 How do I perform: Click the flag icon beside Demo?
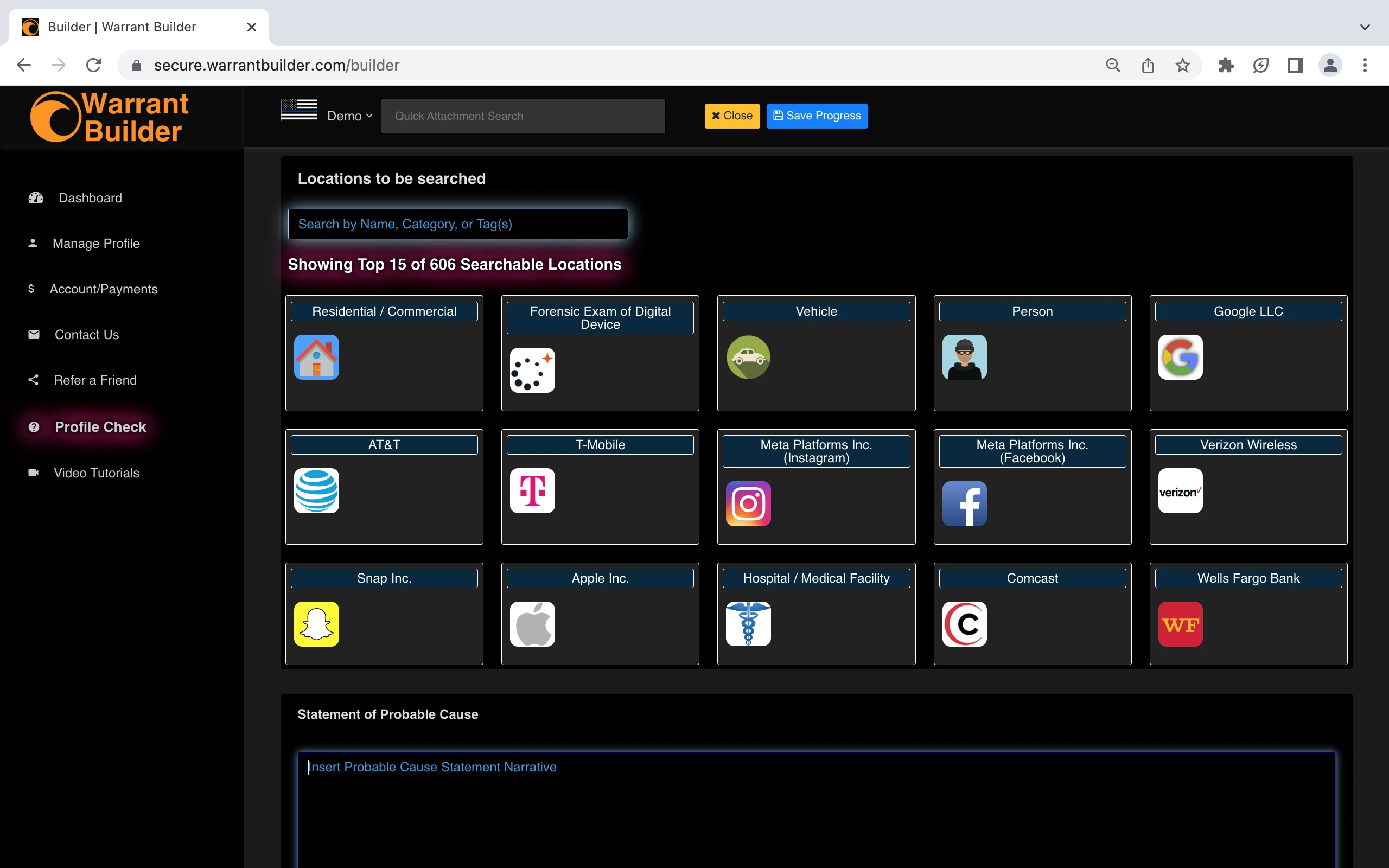[x=299, y=110]
